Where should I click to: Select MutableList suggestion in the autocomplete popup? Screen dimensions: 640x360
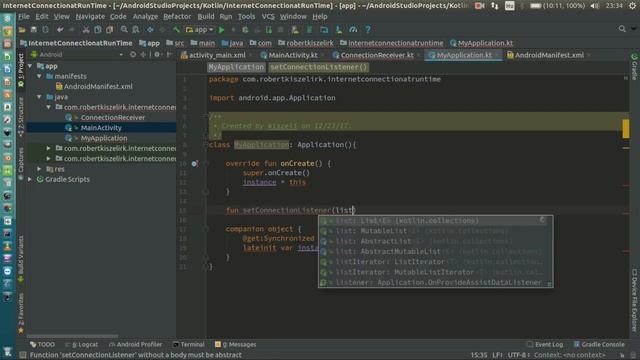pyautogui.click(x=436, y=231)
